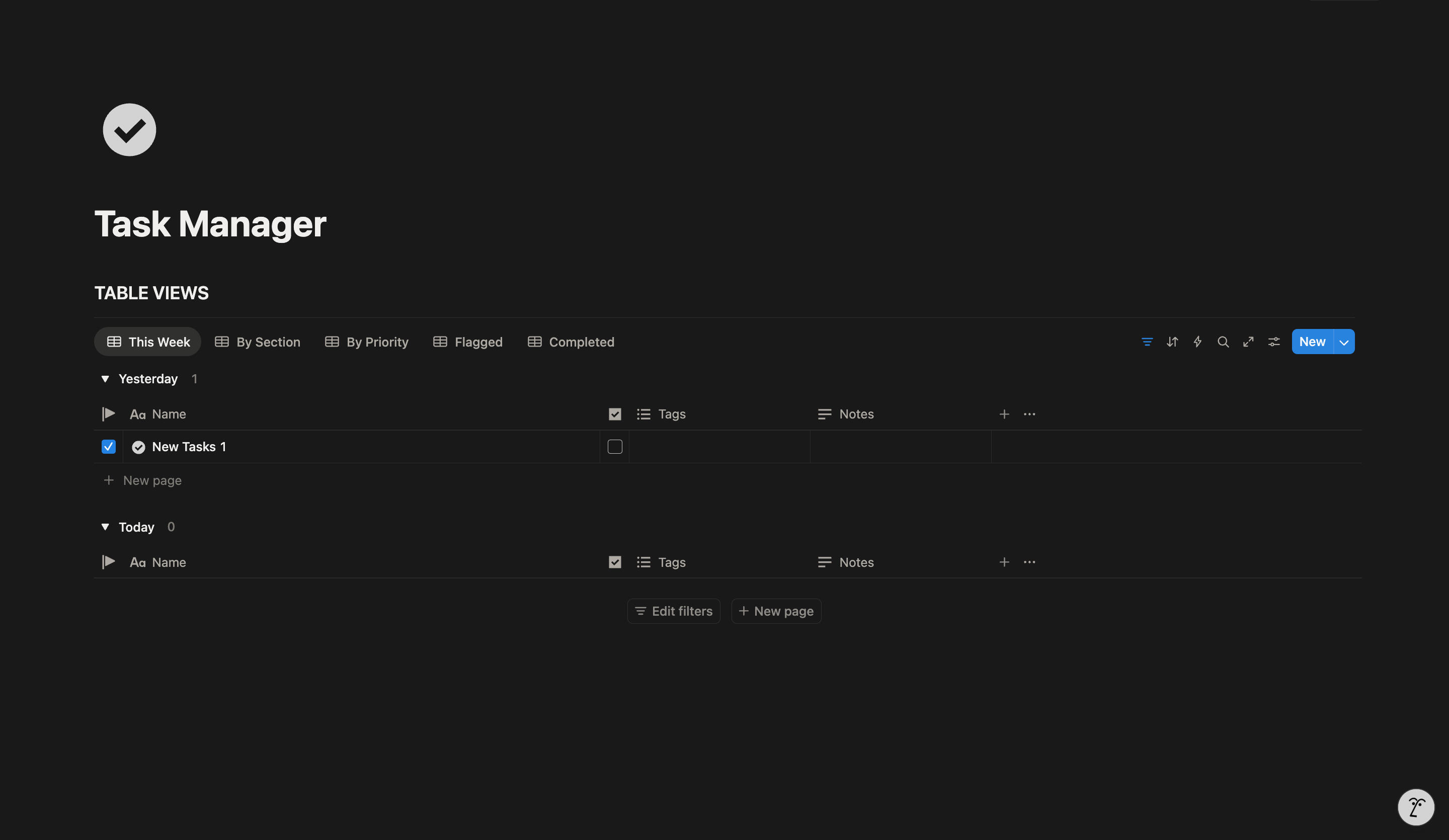This screenshot has height=840, width=1449.
Task: Open database search with magnifier icon
Action: pyautogui.click(x=1223, y=342)
